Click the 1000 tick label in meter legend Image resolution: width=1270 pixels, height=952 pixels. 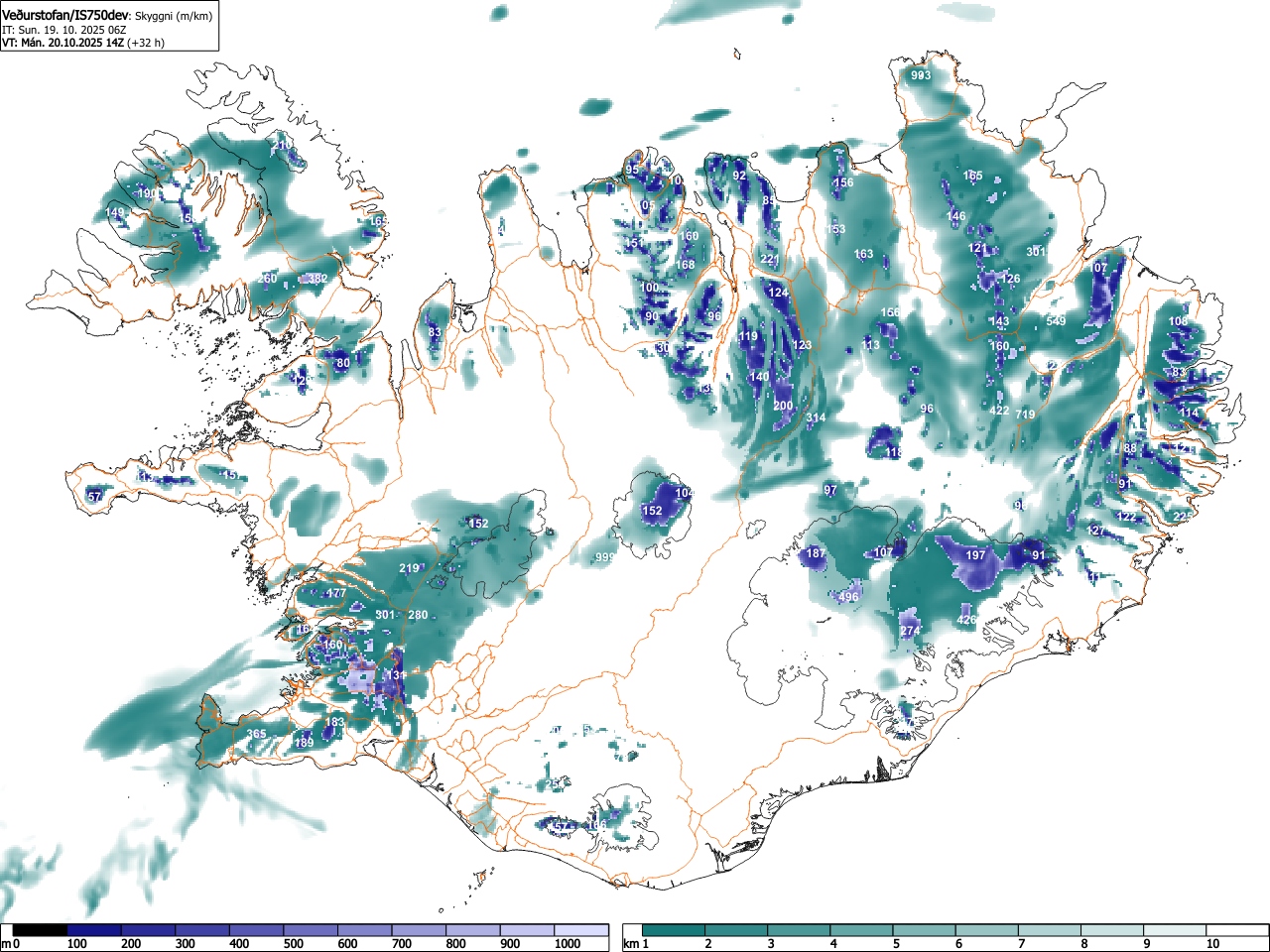click(x=568, y=944)
